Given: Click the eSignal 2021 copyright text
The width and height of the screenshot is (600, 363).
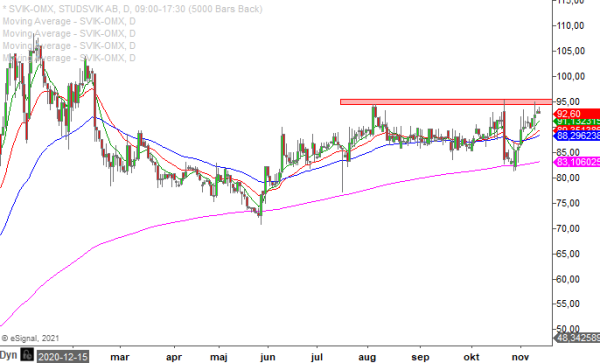Looking at the screenshot, I should click(x=30, y=338).
